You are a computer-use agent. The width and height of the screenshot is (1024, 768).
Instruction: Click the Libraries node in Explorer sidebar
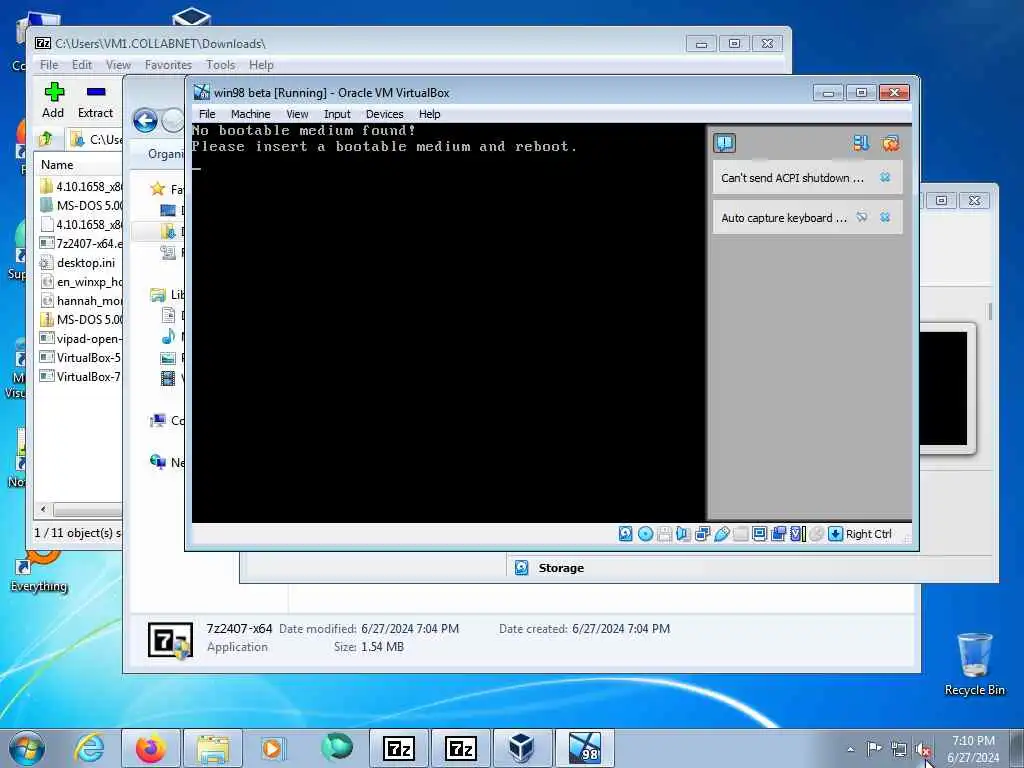tap(167, 295)
